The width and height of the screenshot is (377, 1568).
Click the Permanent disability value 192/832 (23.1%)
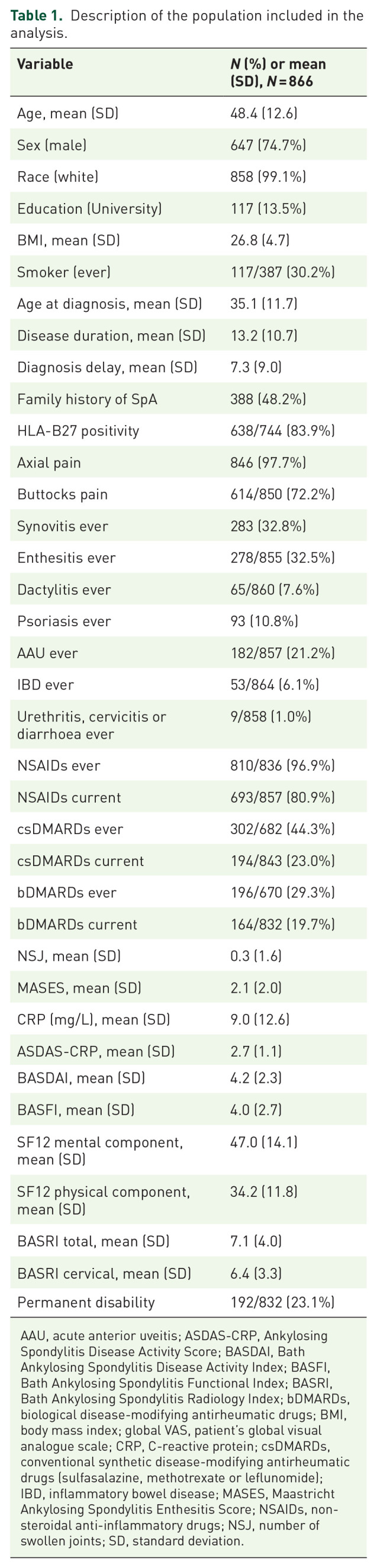click(x=282, y=1302)
